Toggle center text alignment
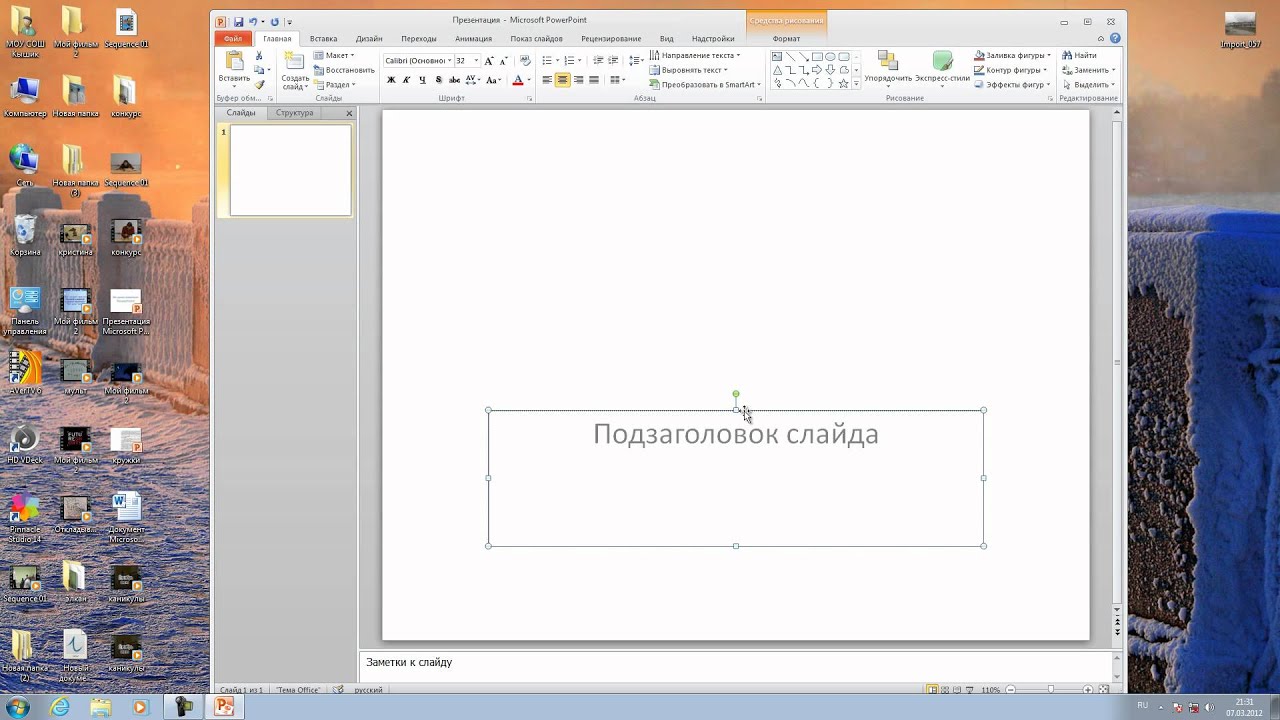The height and width of the screenshot is (720, 1280). click(x=562, y=80)
